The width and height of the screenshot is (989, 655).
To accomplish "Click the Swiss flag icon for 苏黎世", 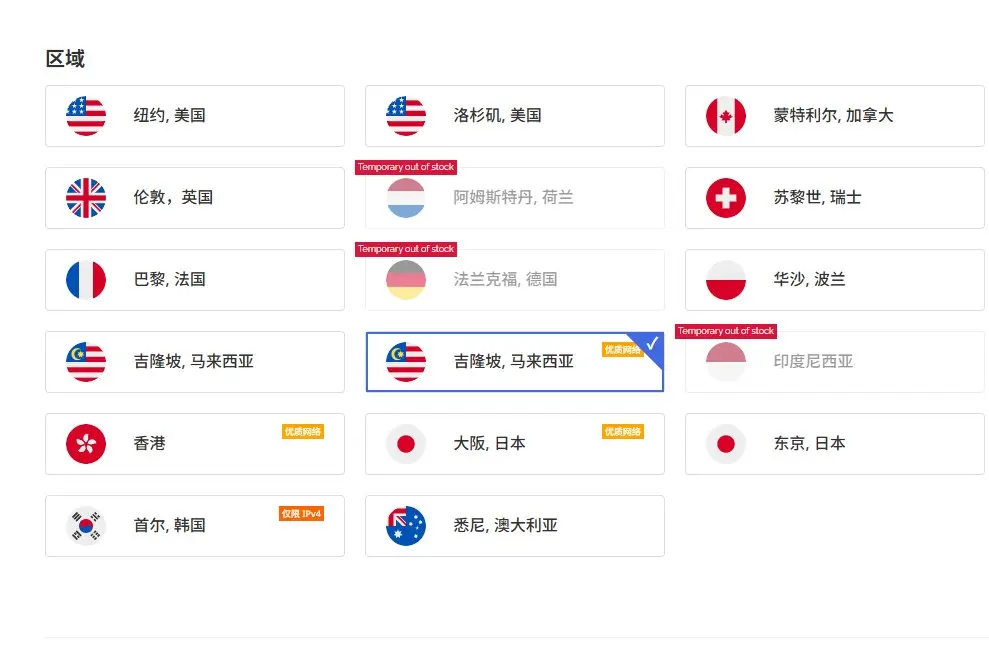I will point(726,198).
